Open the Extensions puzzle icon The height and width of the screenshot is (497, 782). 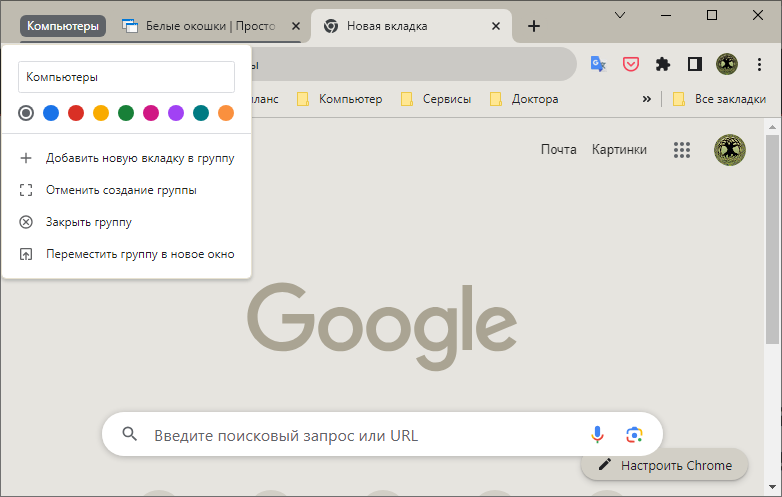[x=663, y=64]
